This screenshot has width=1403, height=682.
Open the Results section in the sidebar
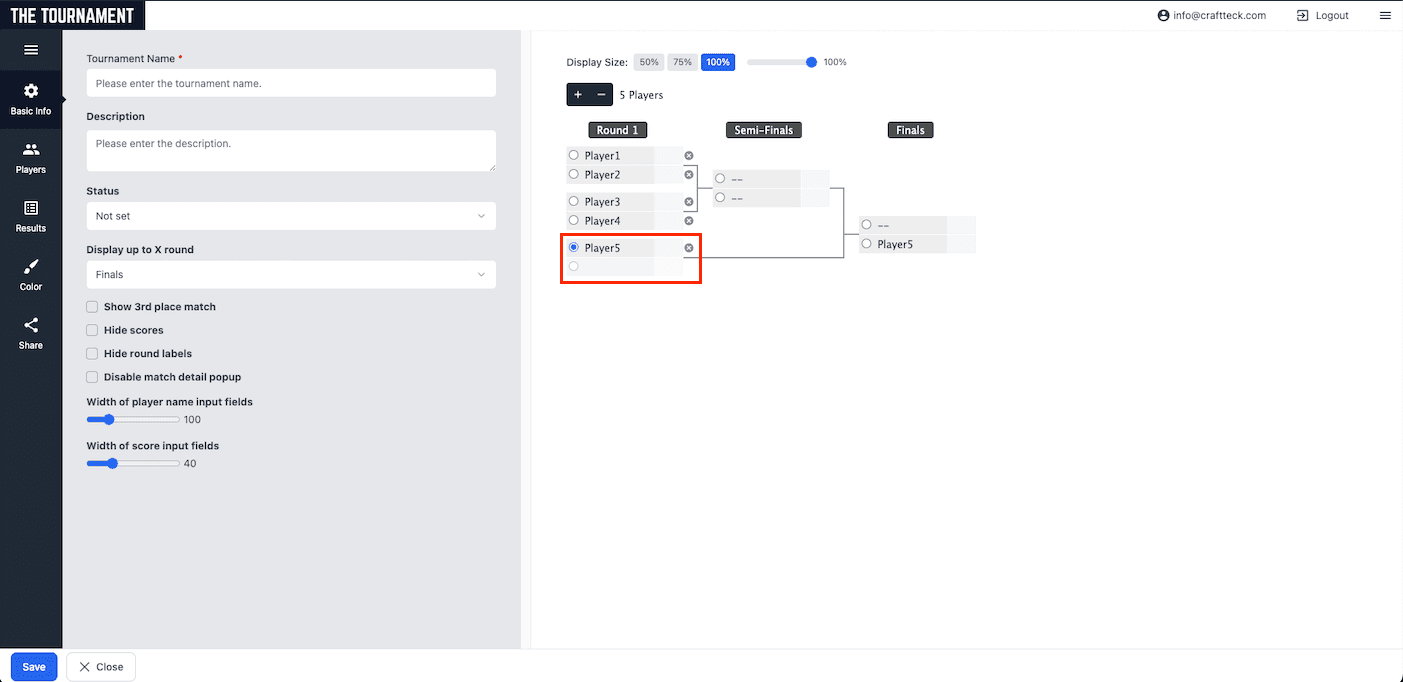[x=31, y=216]
